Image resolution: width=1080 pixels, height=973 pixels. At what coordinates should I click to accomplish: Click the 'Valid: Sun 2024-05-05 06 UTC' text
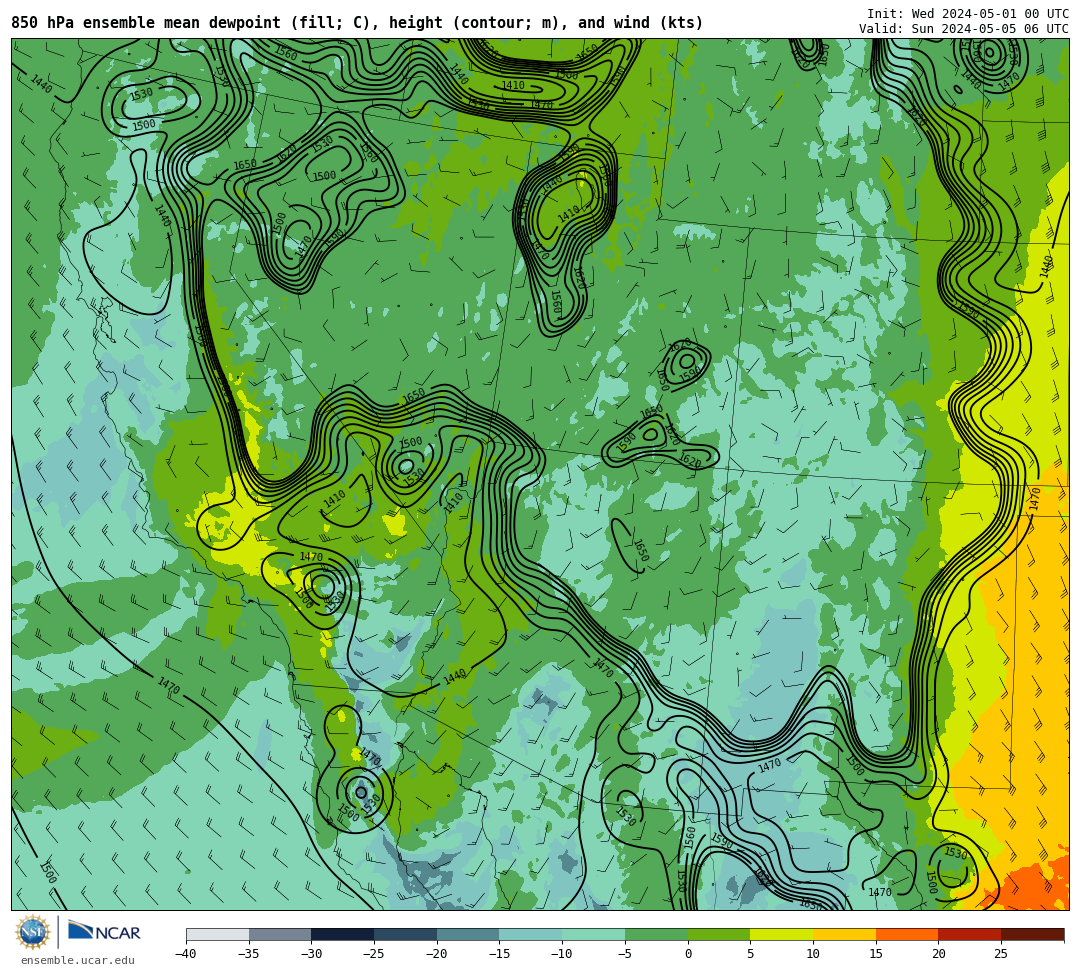(x=964, y=29)
